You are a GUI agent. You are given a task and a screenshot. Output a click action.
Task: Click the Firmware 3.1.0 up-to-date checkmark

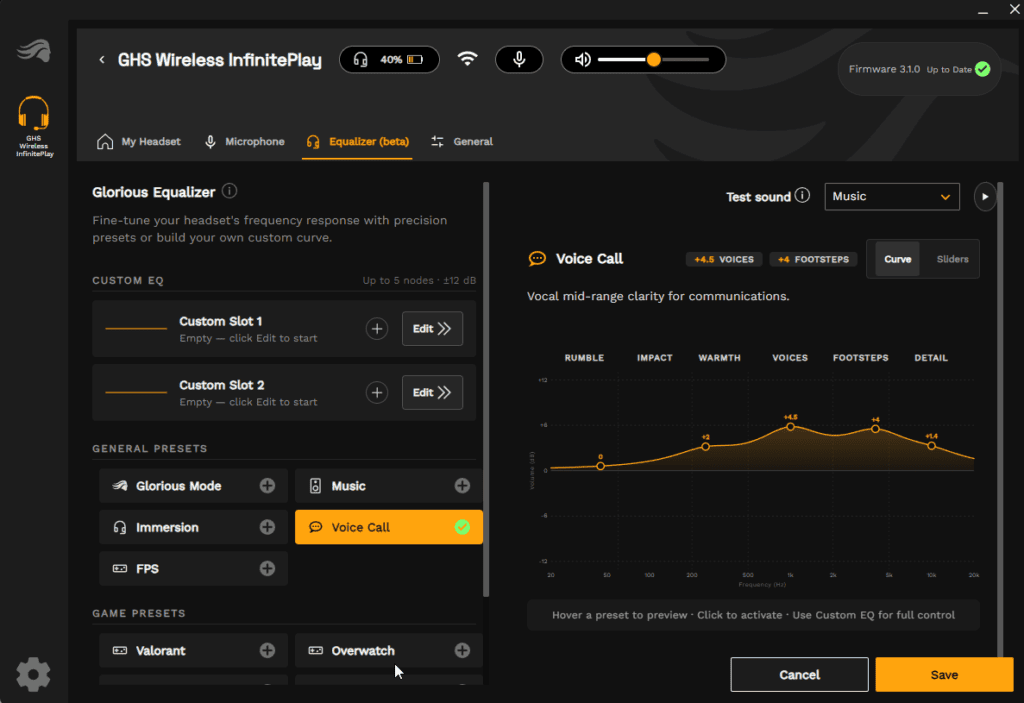click(x=982, y=69)
